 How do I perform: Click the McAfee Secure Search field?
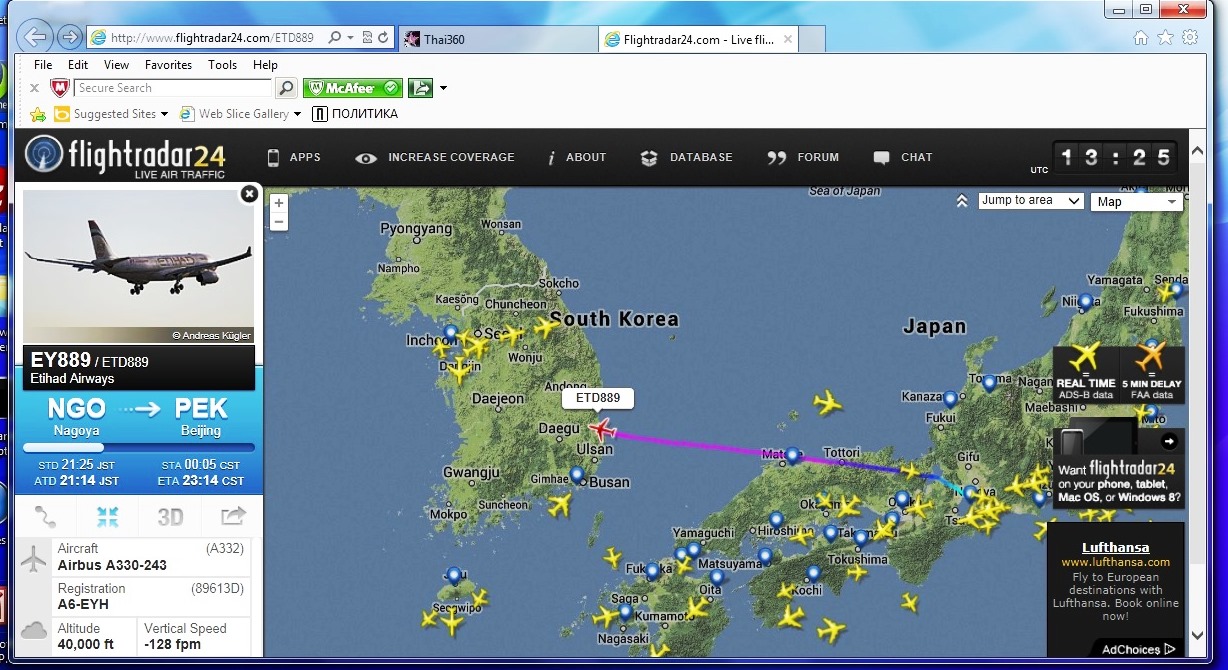coord(173,88)
